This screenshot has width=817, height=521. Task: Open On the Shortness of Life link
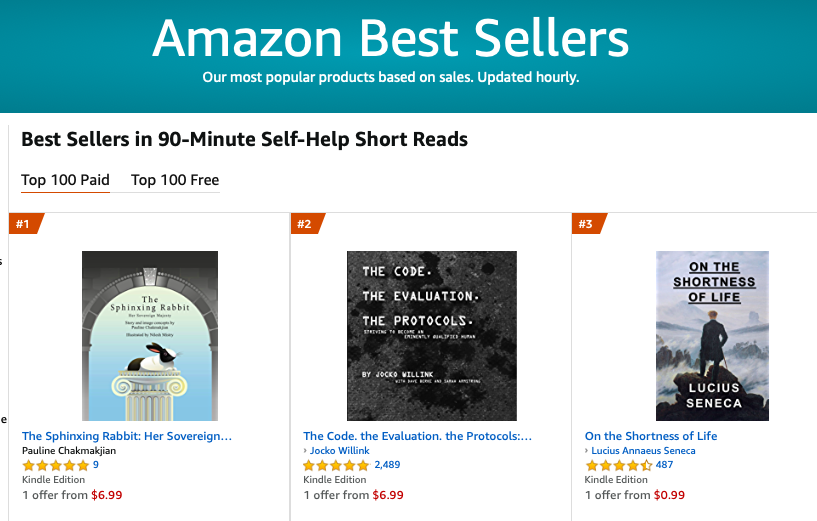(651, 436)
